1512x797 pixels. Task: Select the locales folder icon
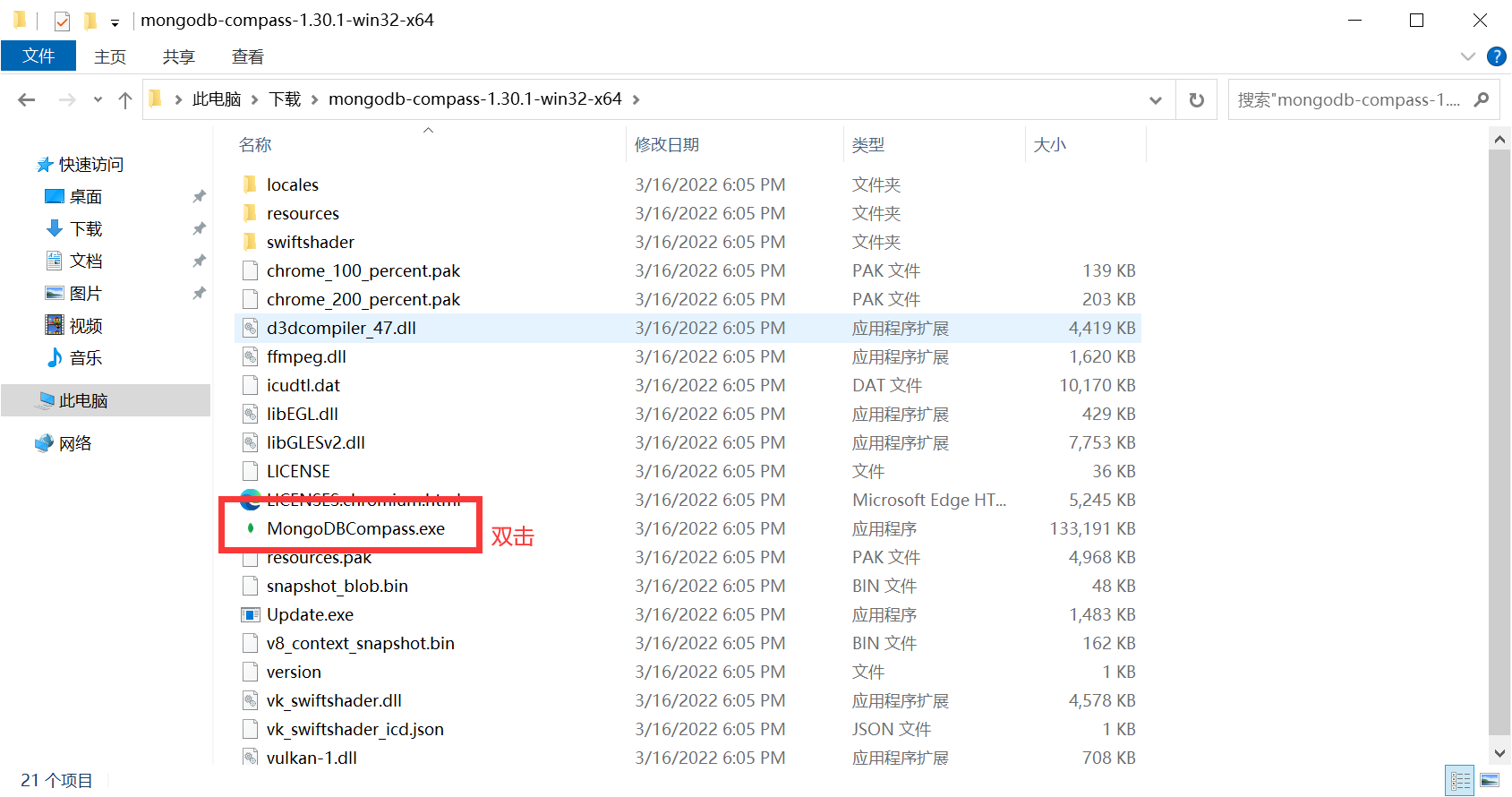coord(251,184)
